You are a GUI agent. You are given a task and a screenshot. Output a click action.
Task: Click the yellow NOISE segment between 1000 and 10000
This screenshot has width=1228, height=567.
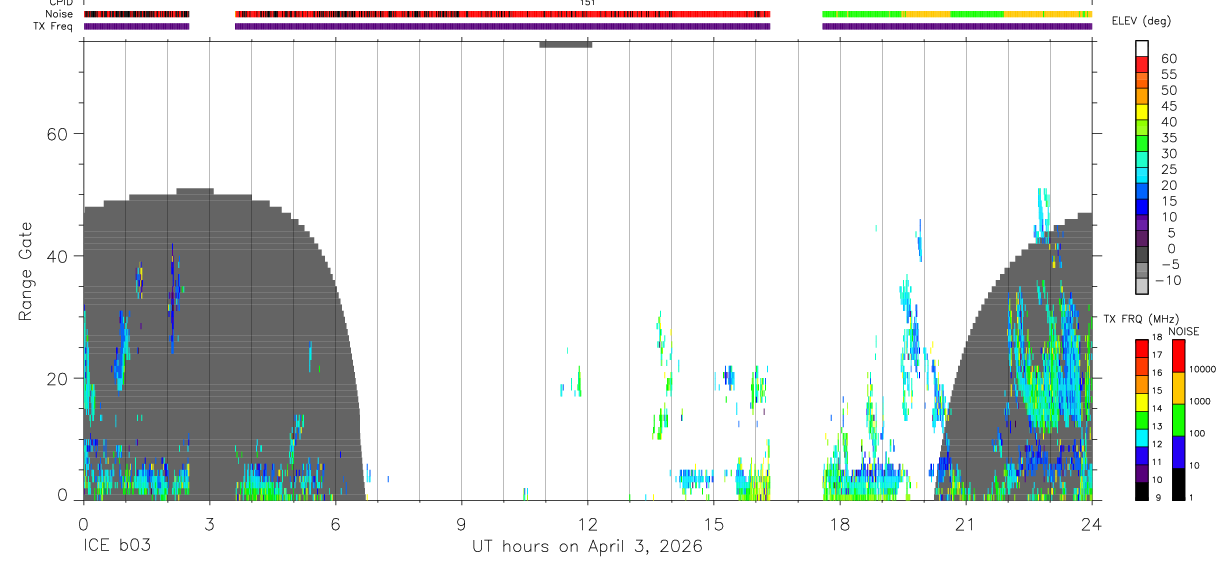[x=1178, y=387]
